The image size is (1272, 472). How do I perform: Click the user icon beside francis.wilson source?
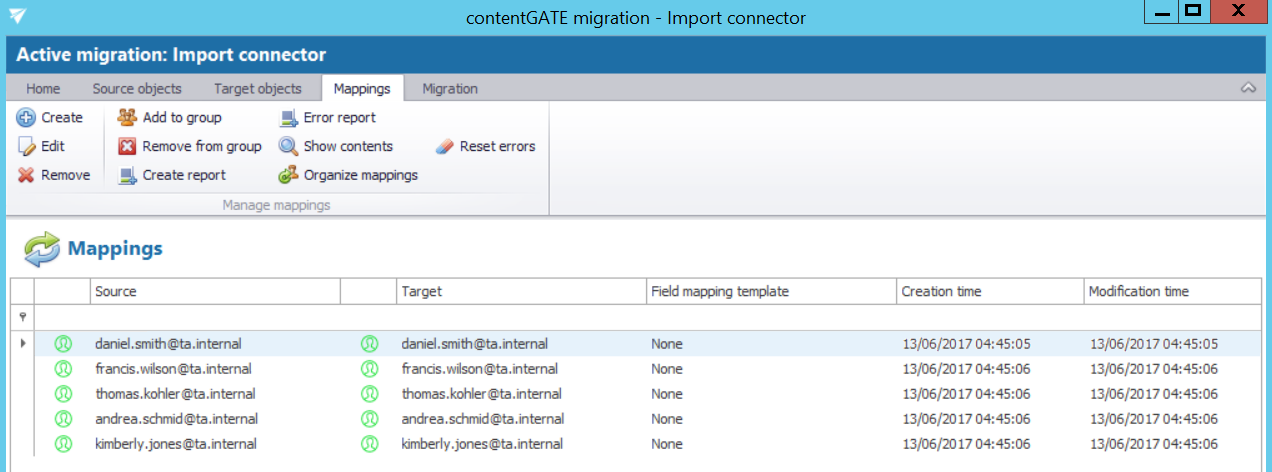pos(62,369)
